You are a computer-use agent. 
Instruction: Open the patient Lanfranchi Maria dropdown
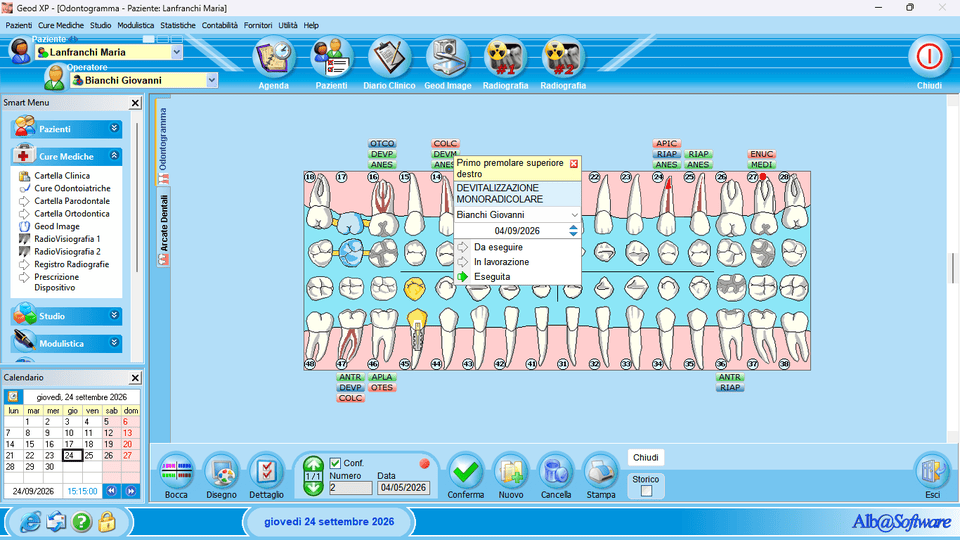pos(176,53)
